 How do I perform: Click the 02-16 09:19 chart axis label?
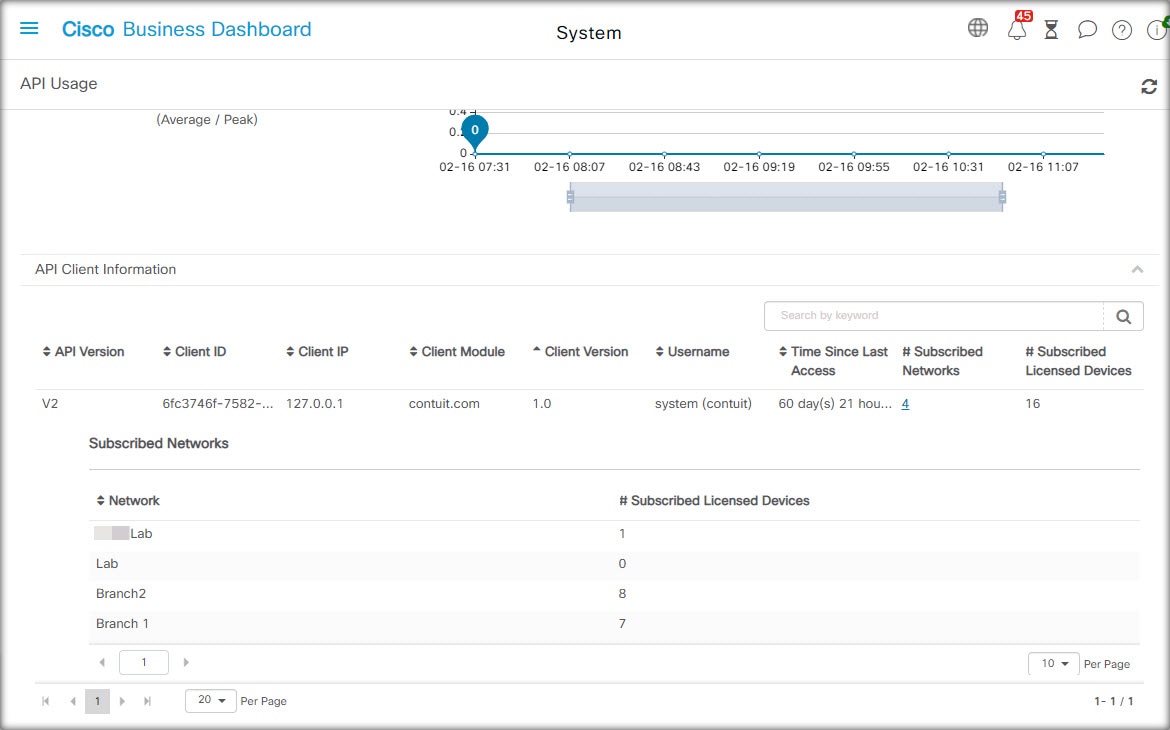click(759, 167)
